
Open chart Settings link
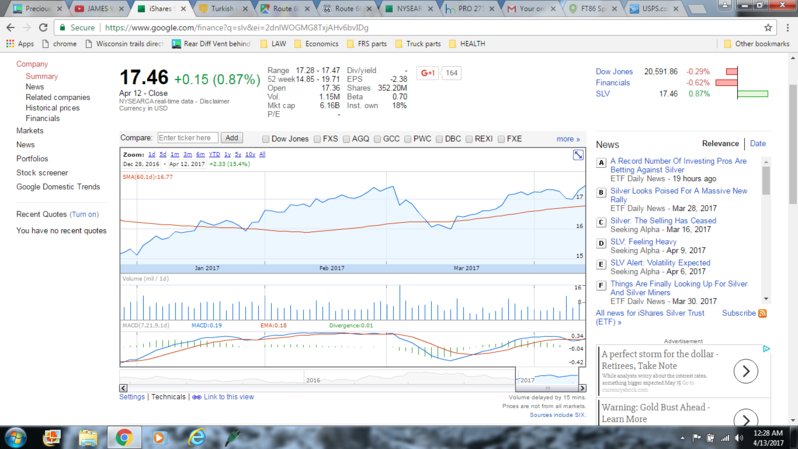click(132, 397)
